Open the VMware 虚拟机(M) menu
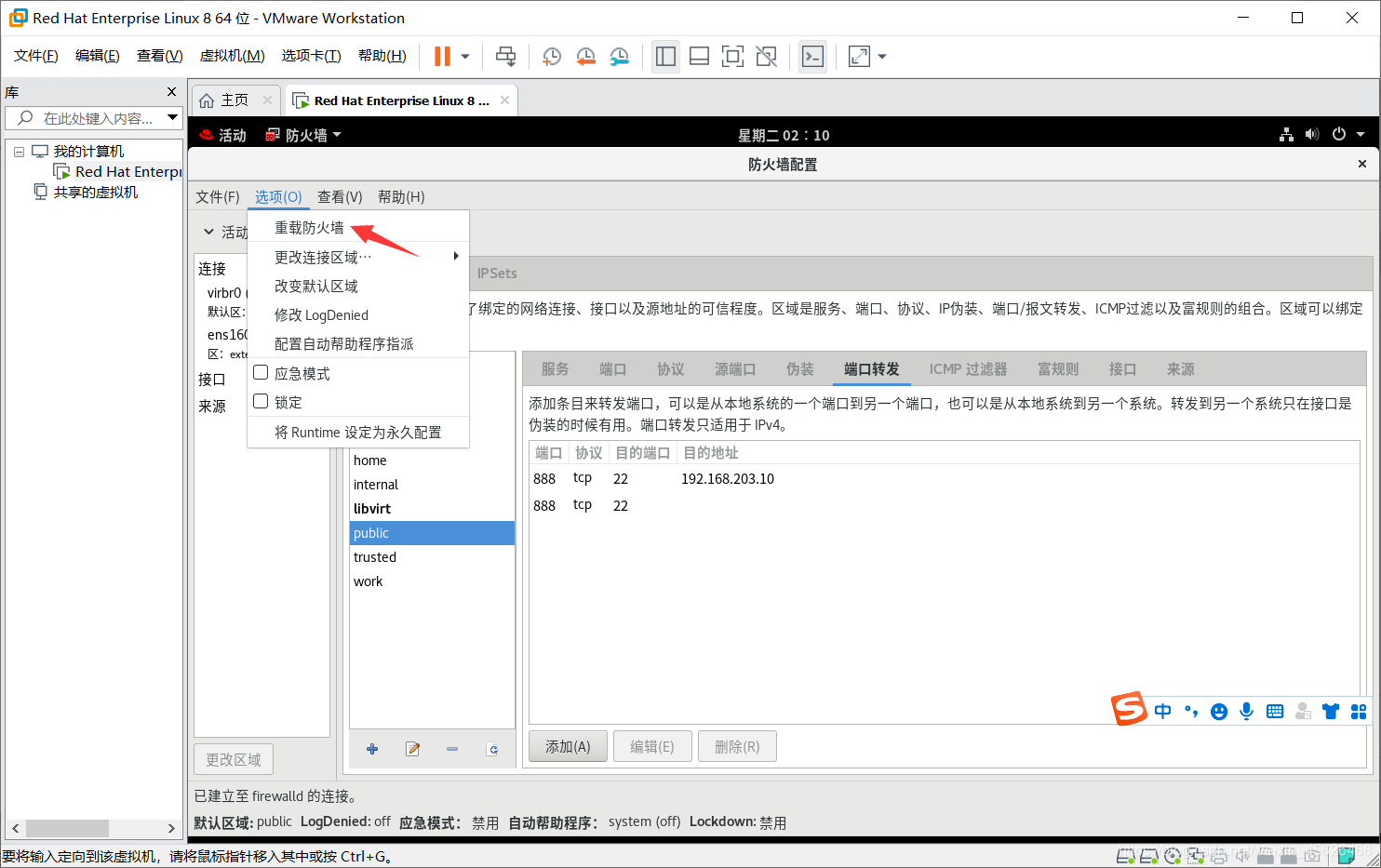 tap(233, 56)
